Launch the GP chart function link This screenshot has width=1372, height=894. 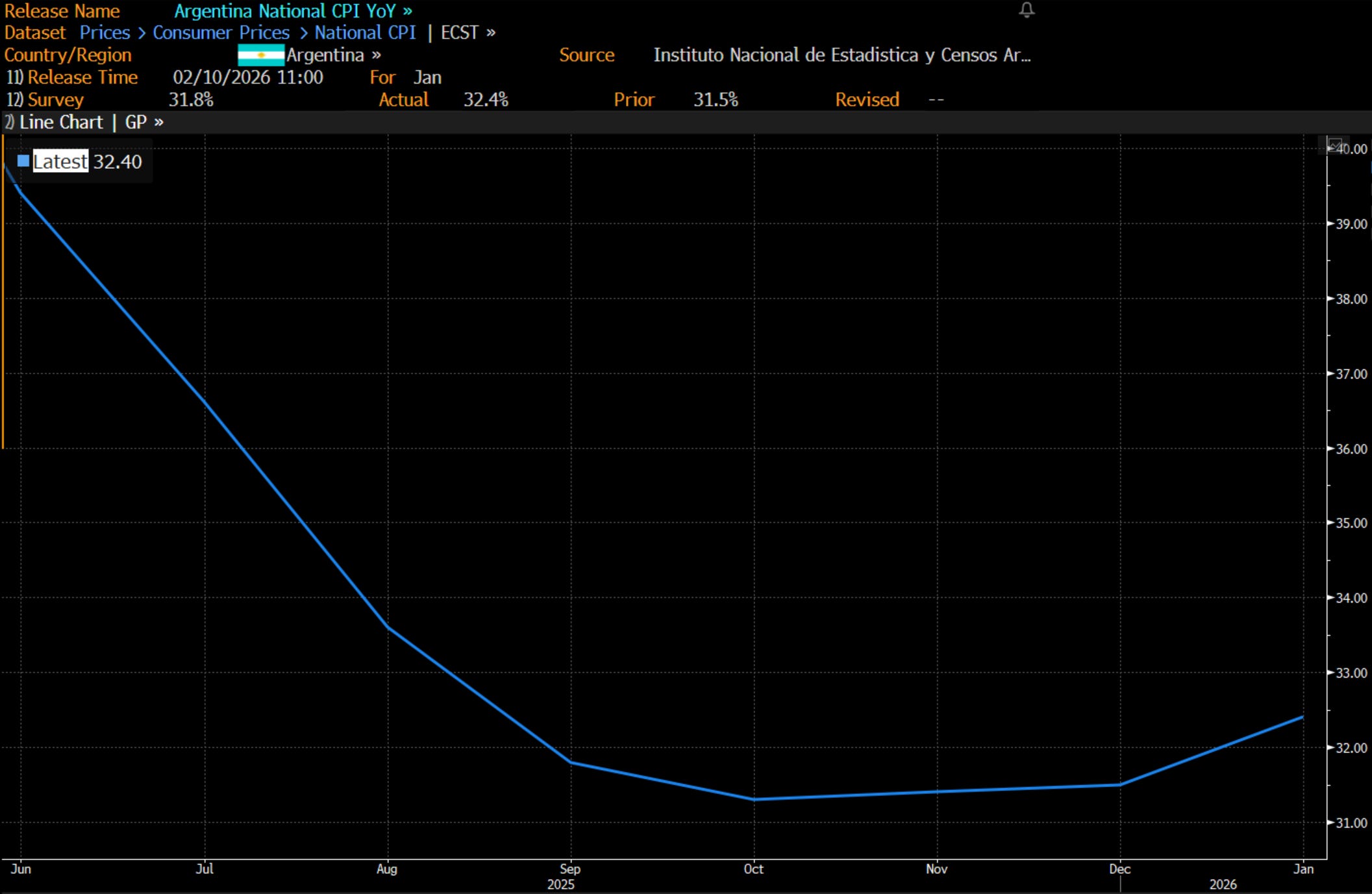tap(144, 122)
